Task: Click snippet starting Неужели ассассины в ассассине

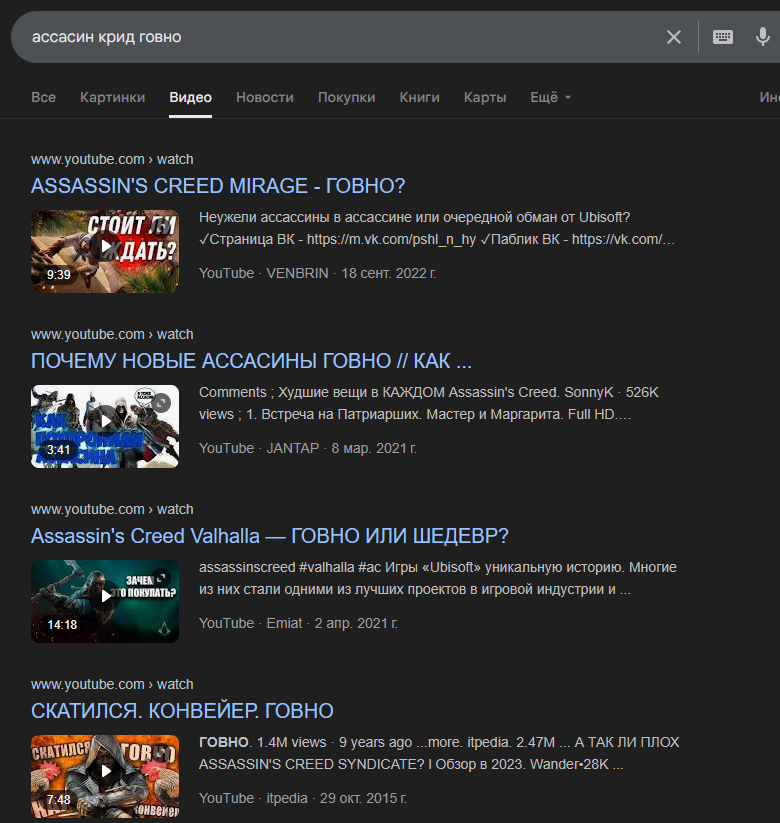Action: point(437,228)
